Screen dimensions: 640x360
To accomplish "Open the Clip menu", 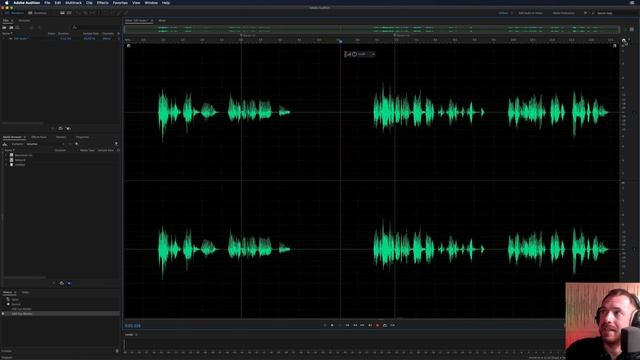I will pos(89,2).
